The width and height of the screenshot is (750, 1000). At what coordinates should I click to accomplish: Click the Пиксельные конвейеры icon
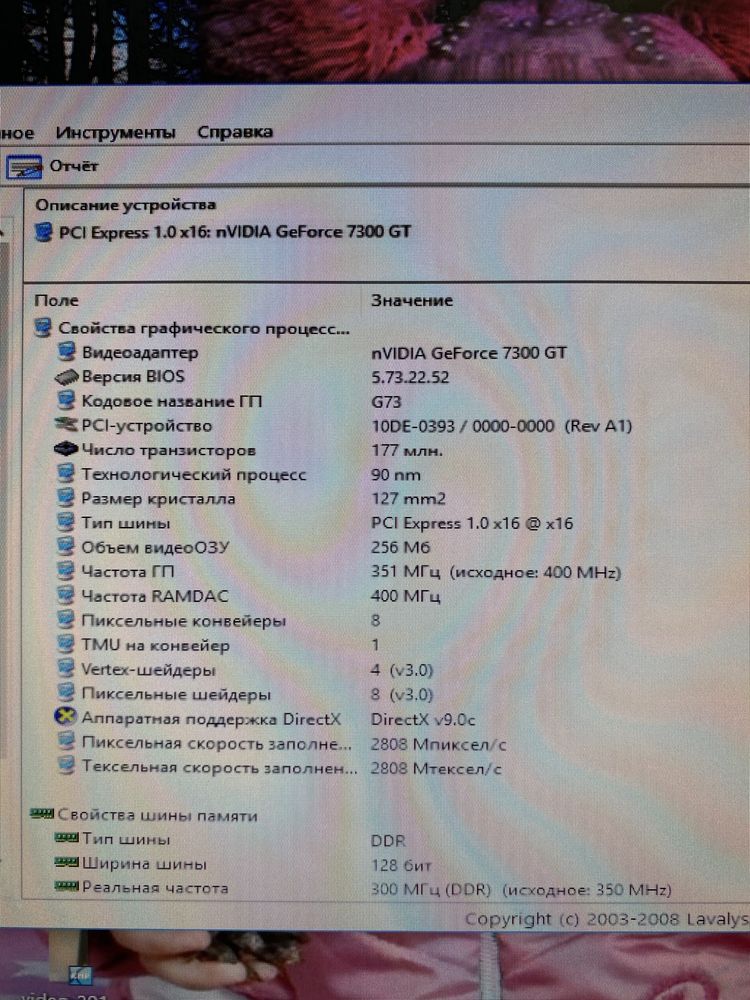click(x=66, y=620)
